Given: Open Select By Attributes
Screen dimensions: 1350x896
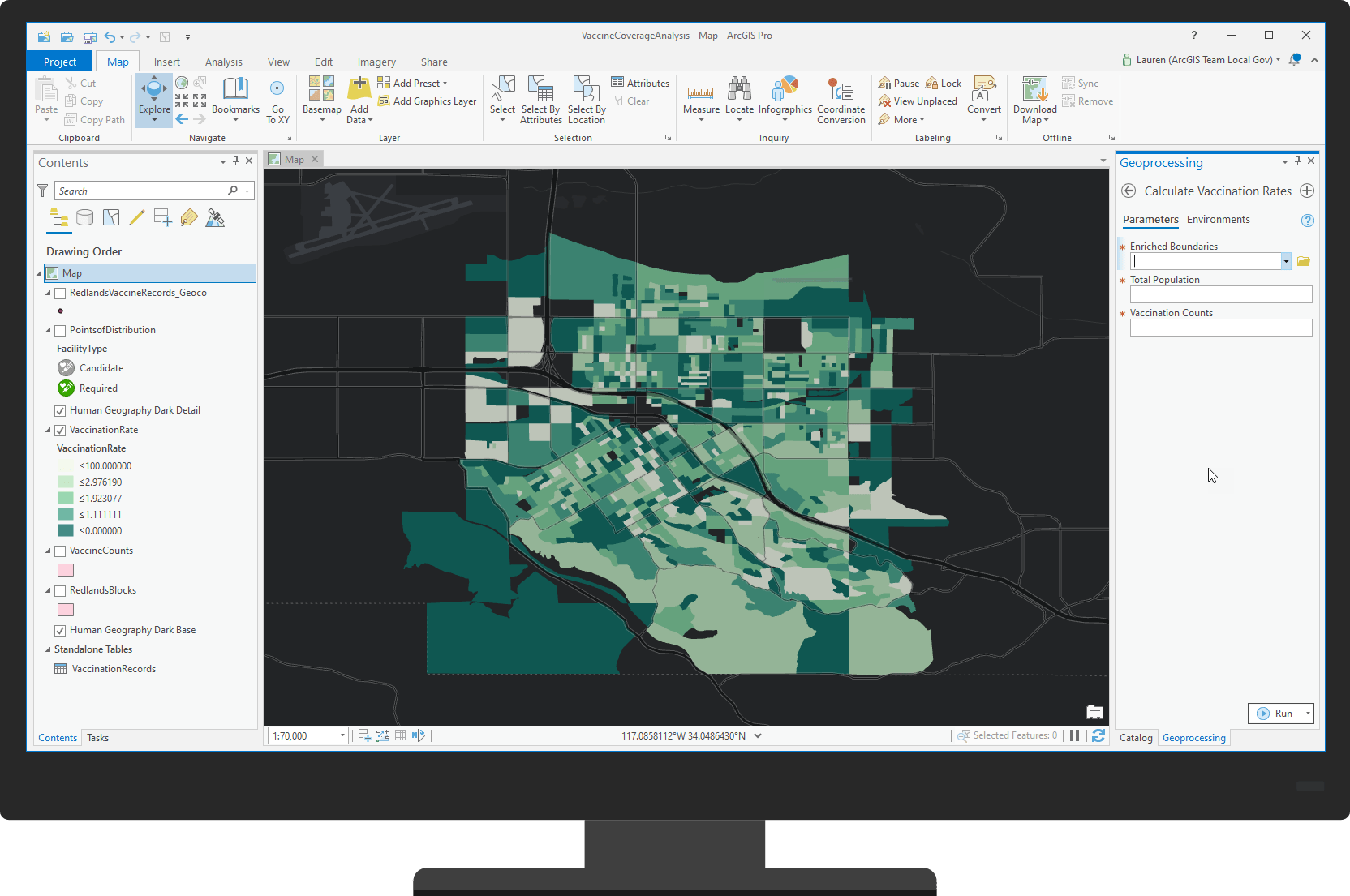Looking at the screenshot, I should (541, 100).
